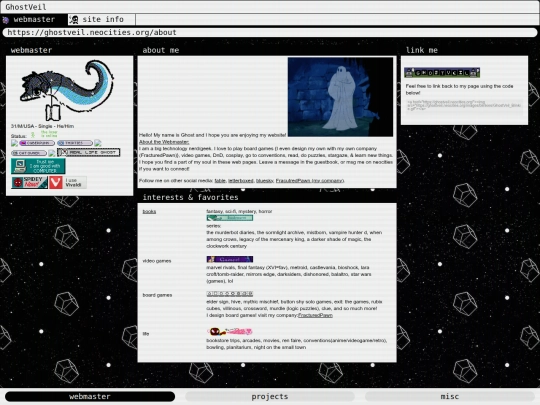Click the broken image before the purple blinkie

(x=14, y=143)
